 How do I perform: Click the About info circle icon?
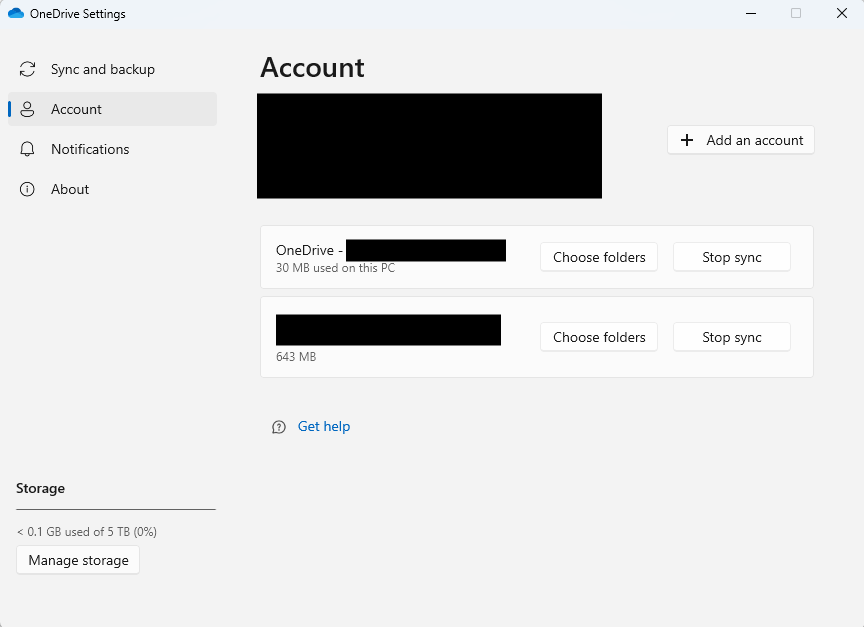click(x=27, y=190)
